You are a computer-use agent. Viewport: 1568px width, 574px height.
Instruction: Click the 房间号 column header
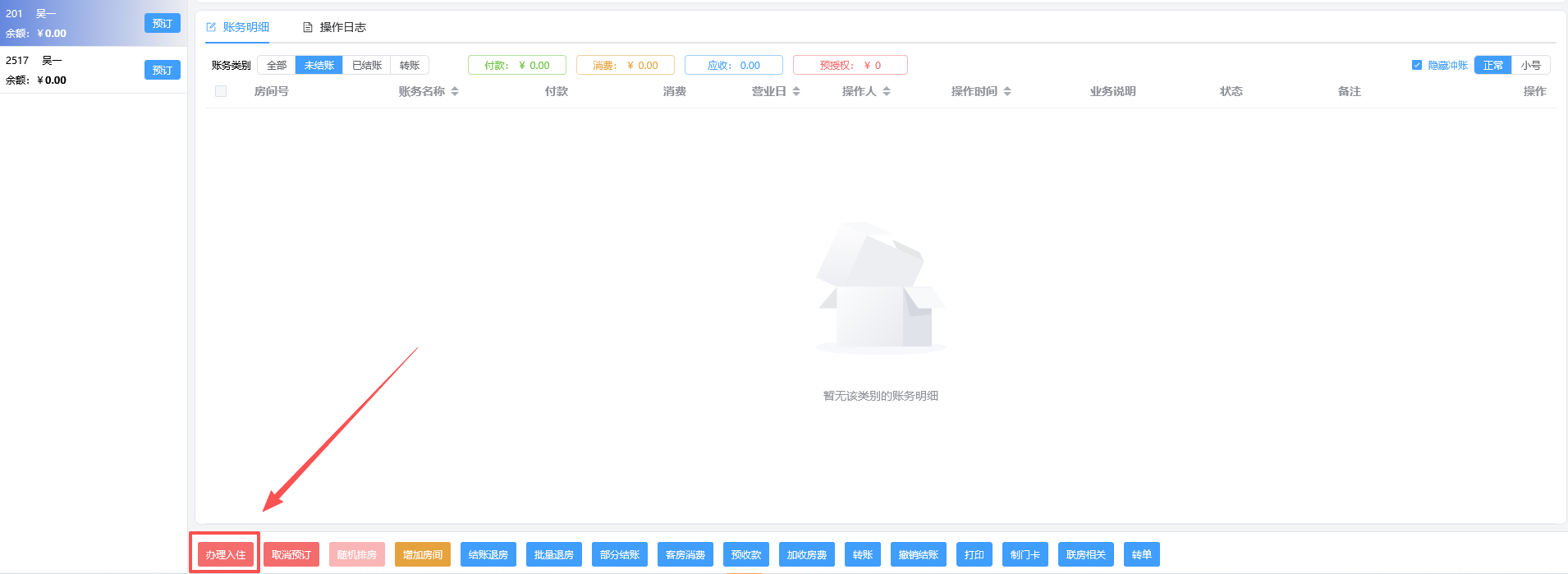point(272,91)
